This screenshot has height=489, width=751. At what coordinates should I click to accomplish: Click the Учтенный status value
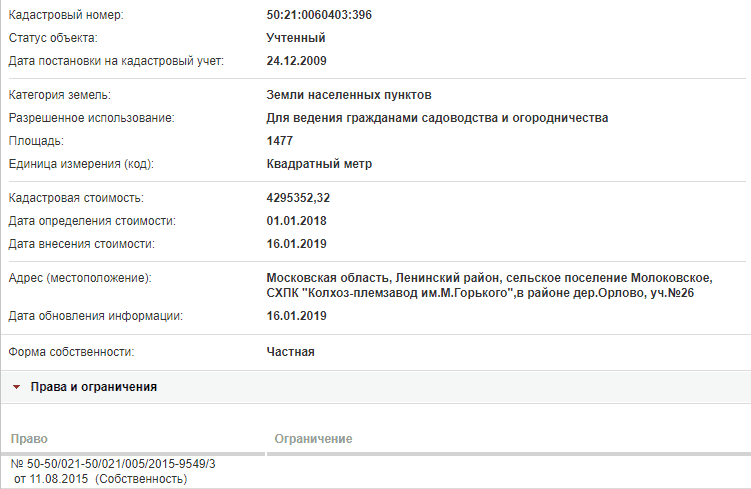coord(296,38)
